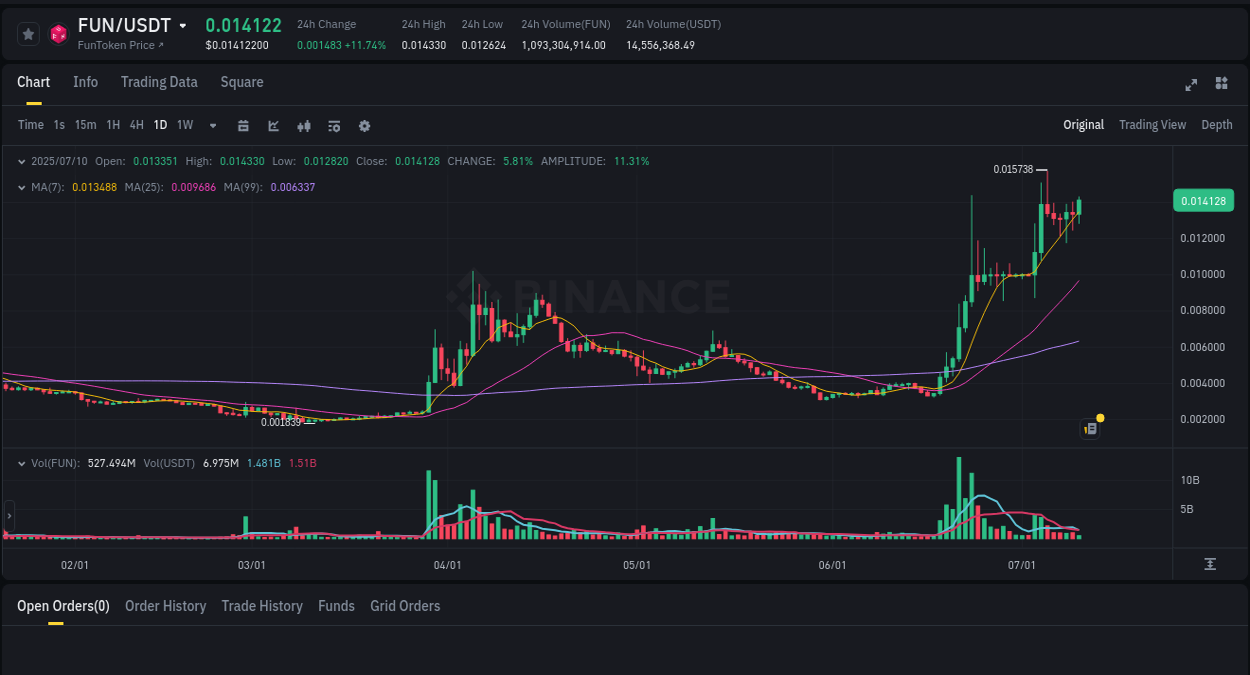Click the yellow dot marker on the chart

tap(1098, 417)
